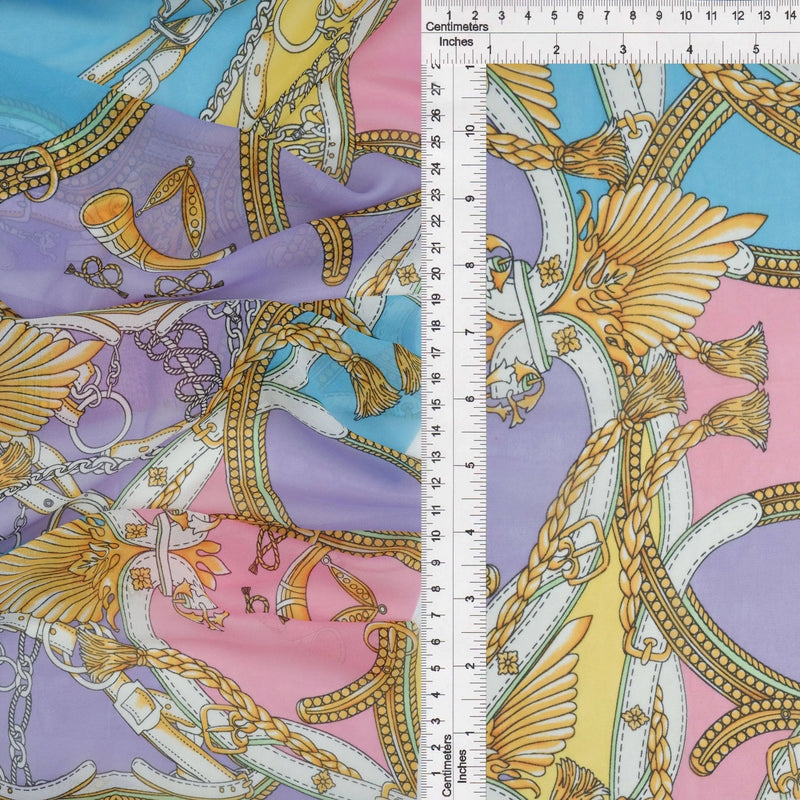The width and height of the screenshot is (800, 800).
Task: Click the silver ring on draped fabric
Action: click(100, 421)
